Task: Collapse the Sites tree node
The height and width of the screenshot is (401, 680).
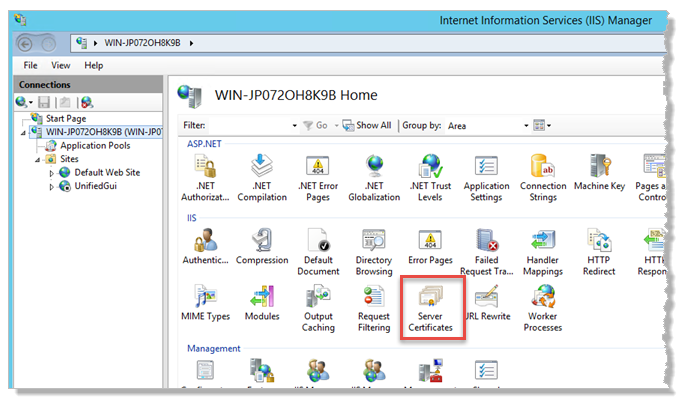Action: (38, 160)
